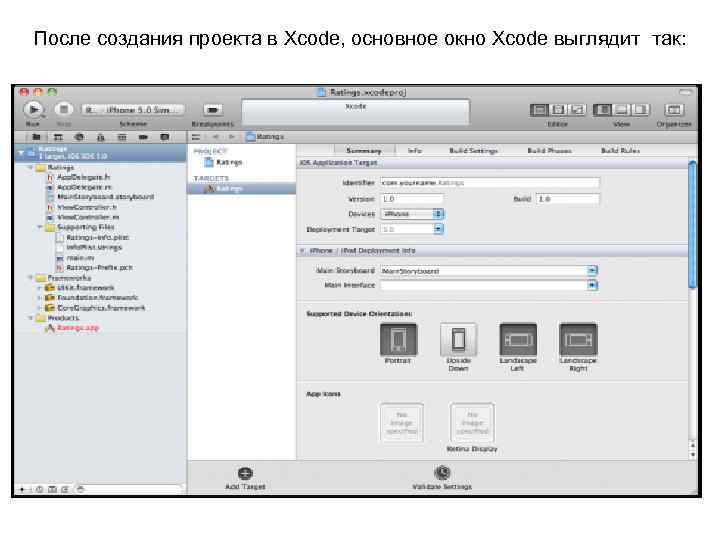The image size is (720, 540).
Task: Collapse the Supporting Files group
Action: coord(40,227)
